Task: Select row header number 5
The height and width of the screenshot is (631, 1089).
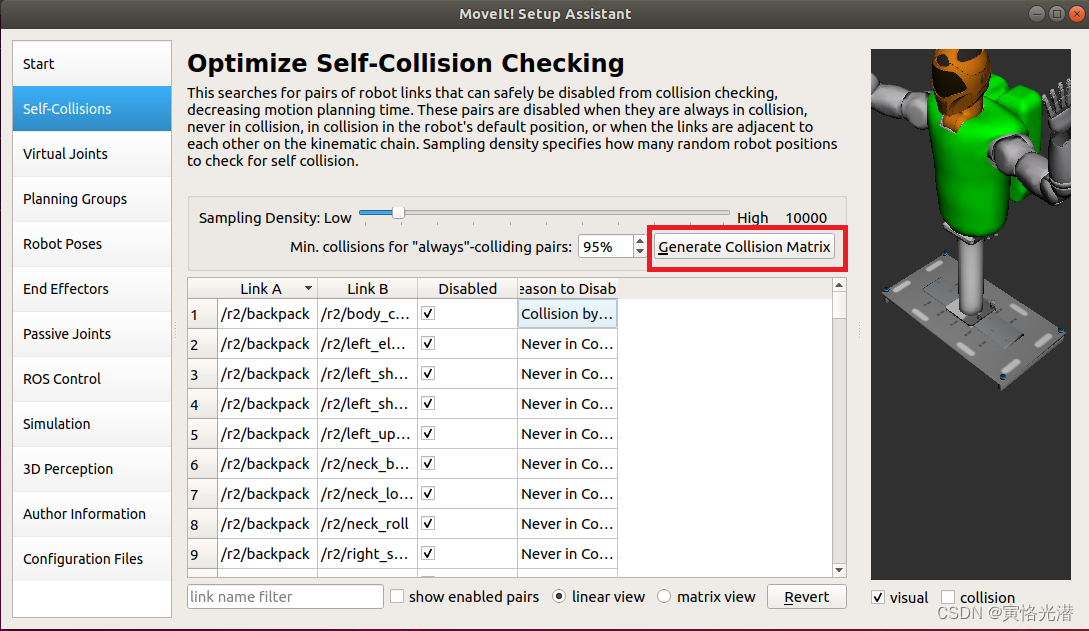Action: (x=202, y=434)
